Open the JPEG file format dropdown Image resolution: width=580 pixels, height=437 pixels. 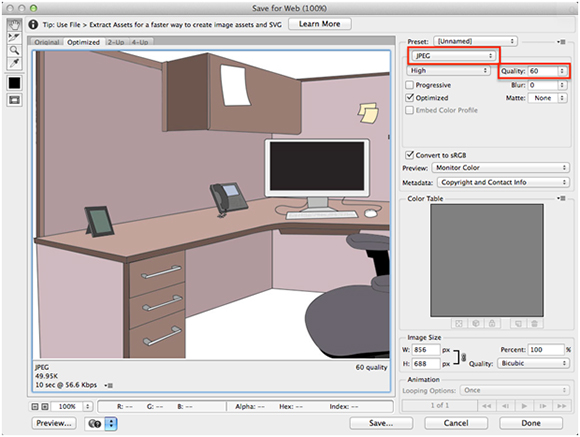coord(453,56)
